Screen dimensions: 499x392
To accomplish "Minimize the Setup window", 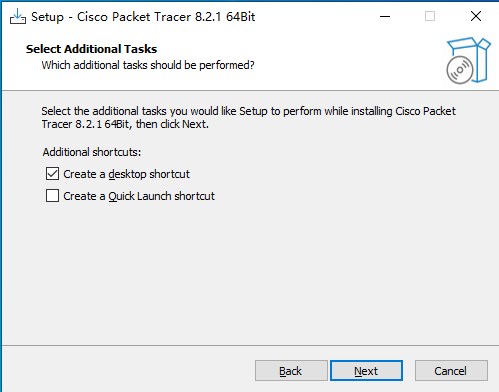I will tap(385, 16).
